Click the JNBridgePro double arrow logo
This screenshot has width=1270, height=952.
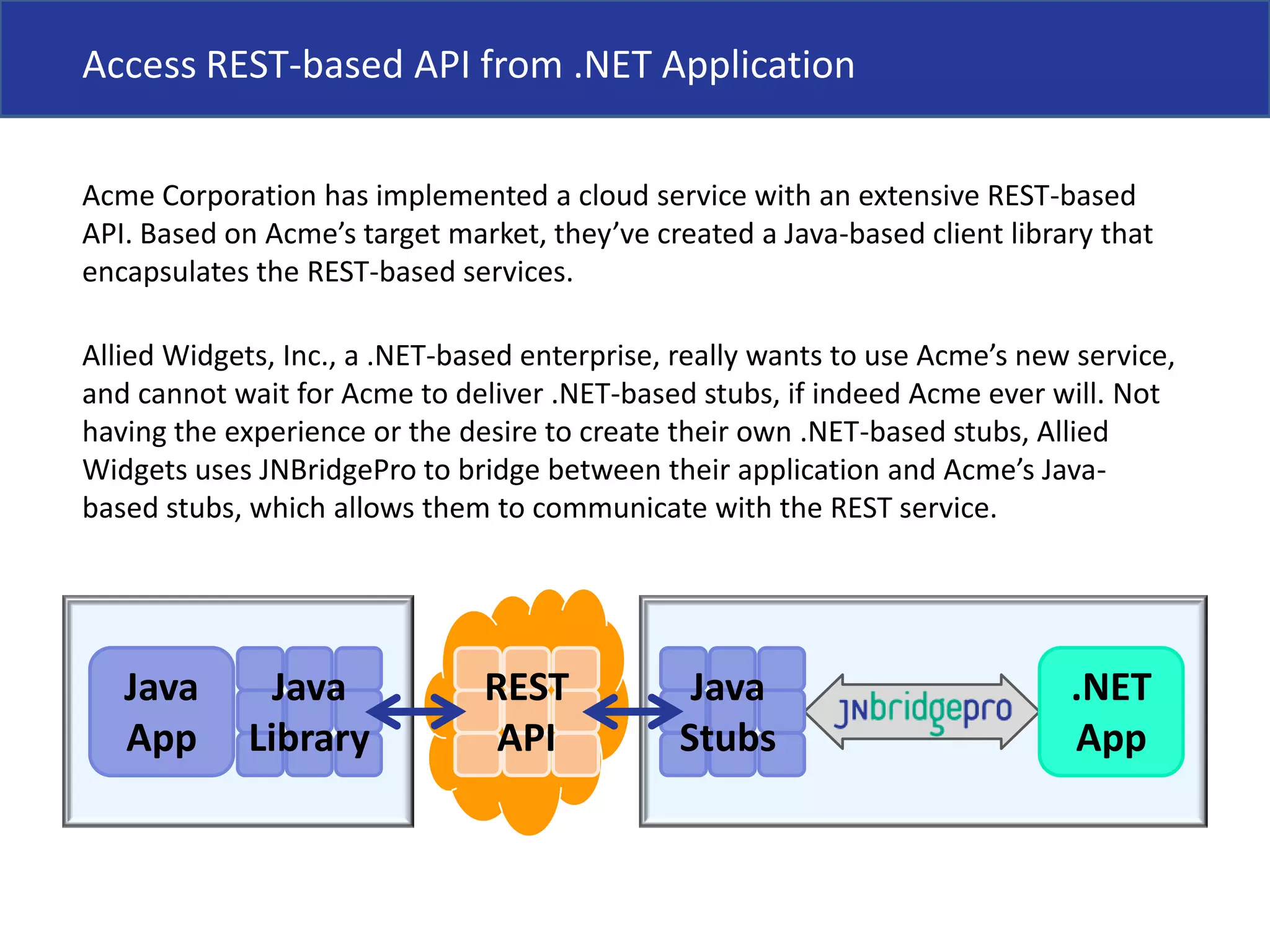pyautogui.click(x=922, y=712)
